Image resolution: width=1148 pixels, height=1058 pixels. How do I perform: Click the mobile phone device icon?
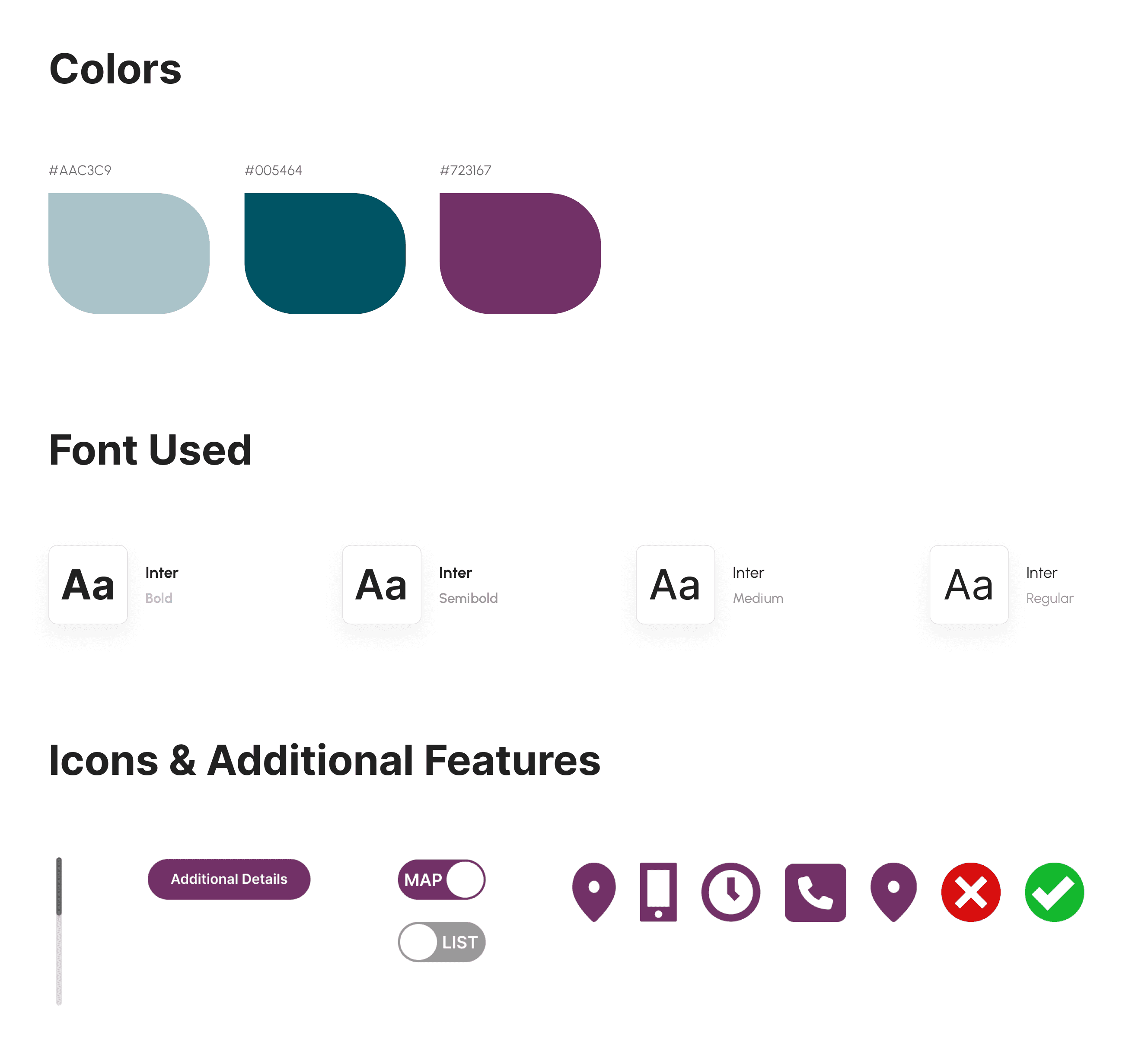[x=658, y=892]
